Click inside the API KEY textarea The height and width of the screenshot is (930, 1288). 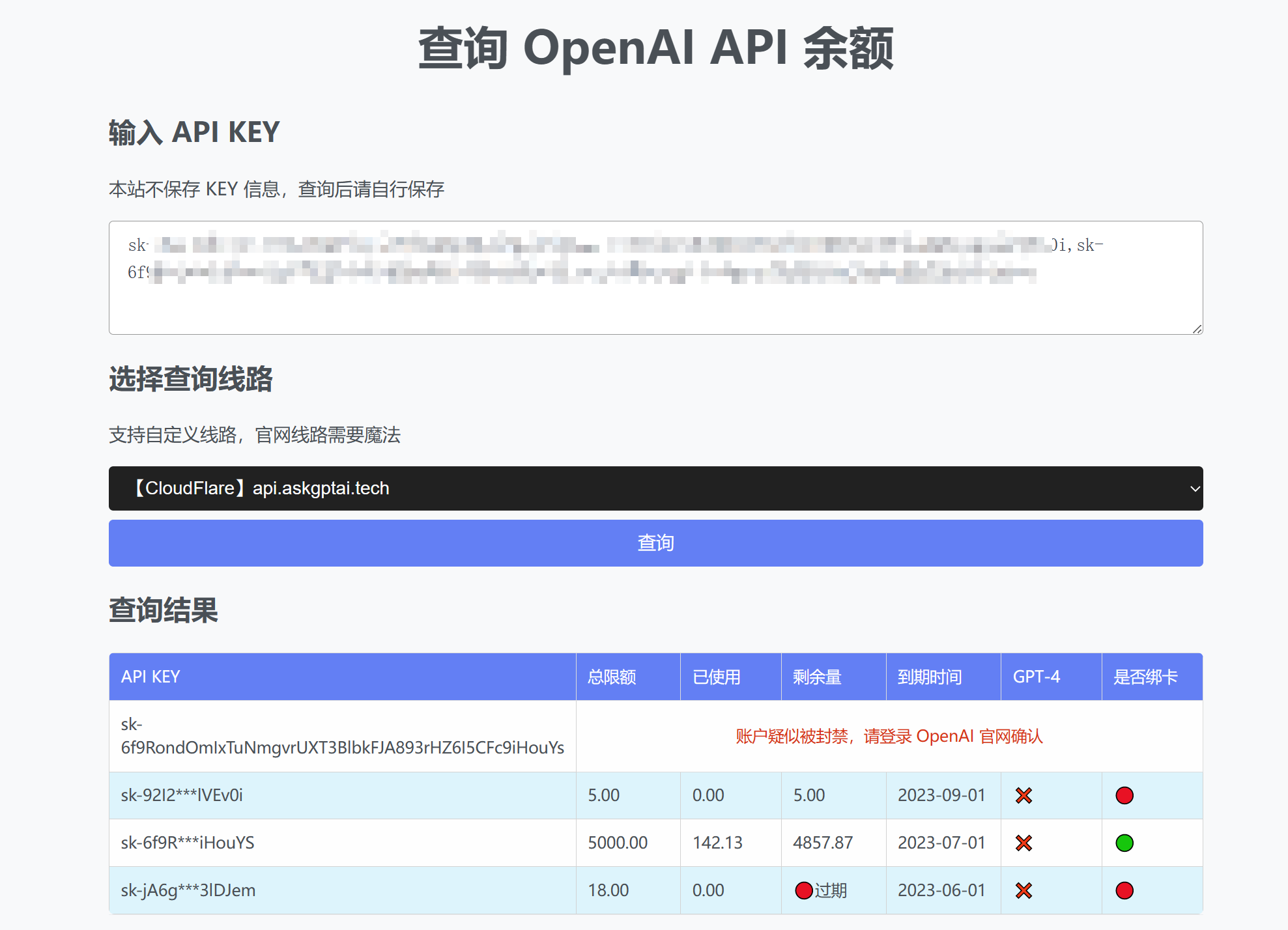(655, 306)
